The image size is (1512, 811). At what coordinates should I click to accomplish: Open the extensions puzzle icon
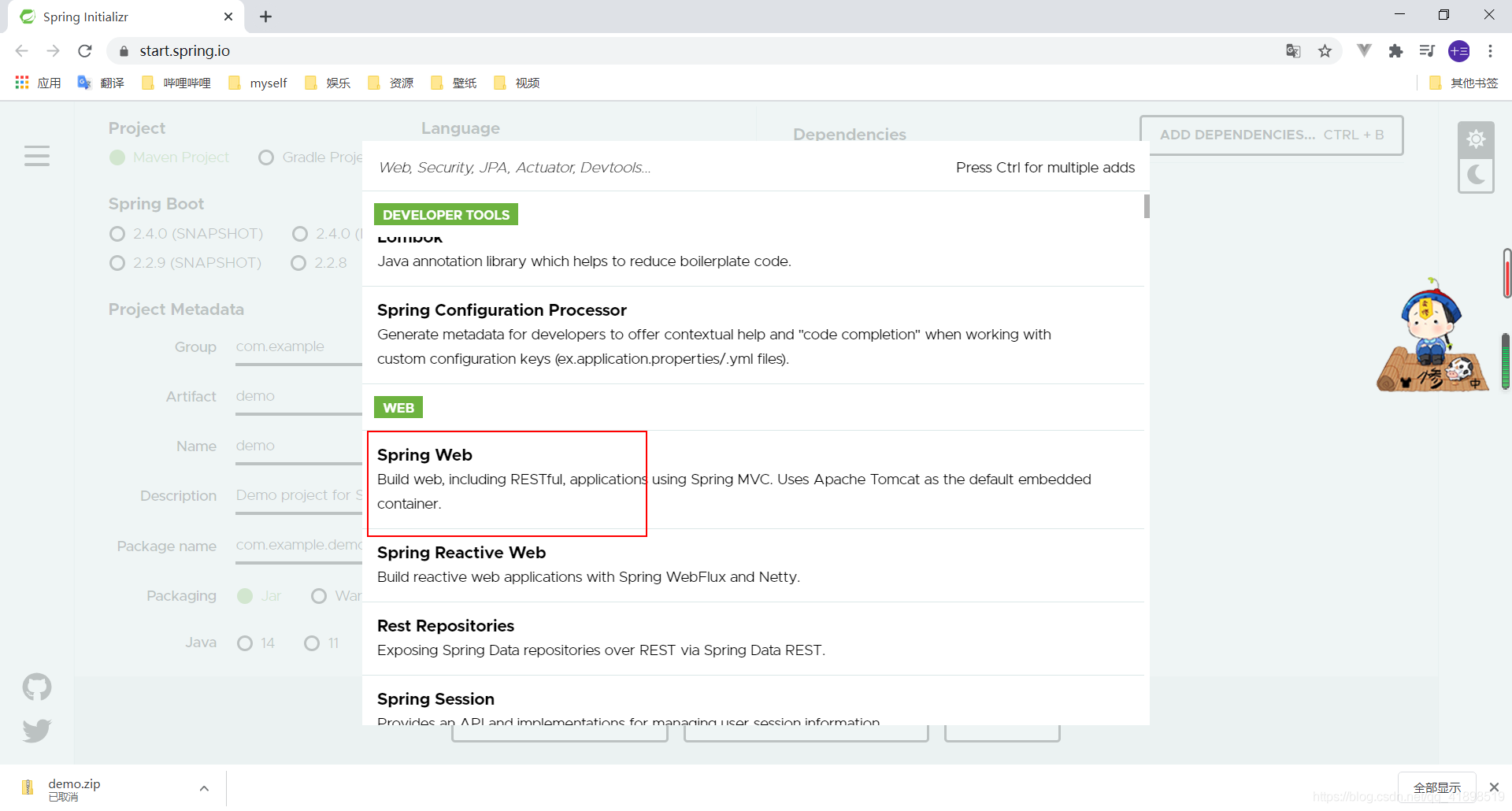(x=1395, y=51)
